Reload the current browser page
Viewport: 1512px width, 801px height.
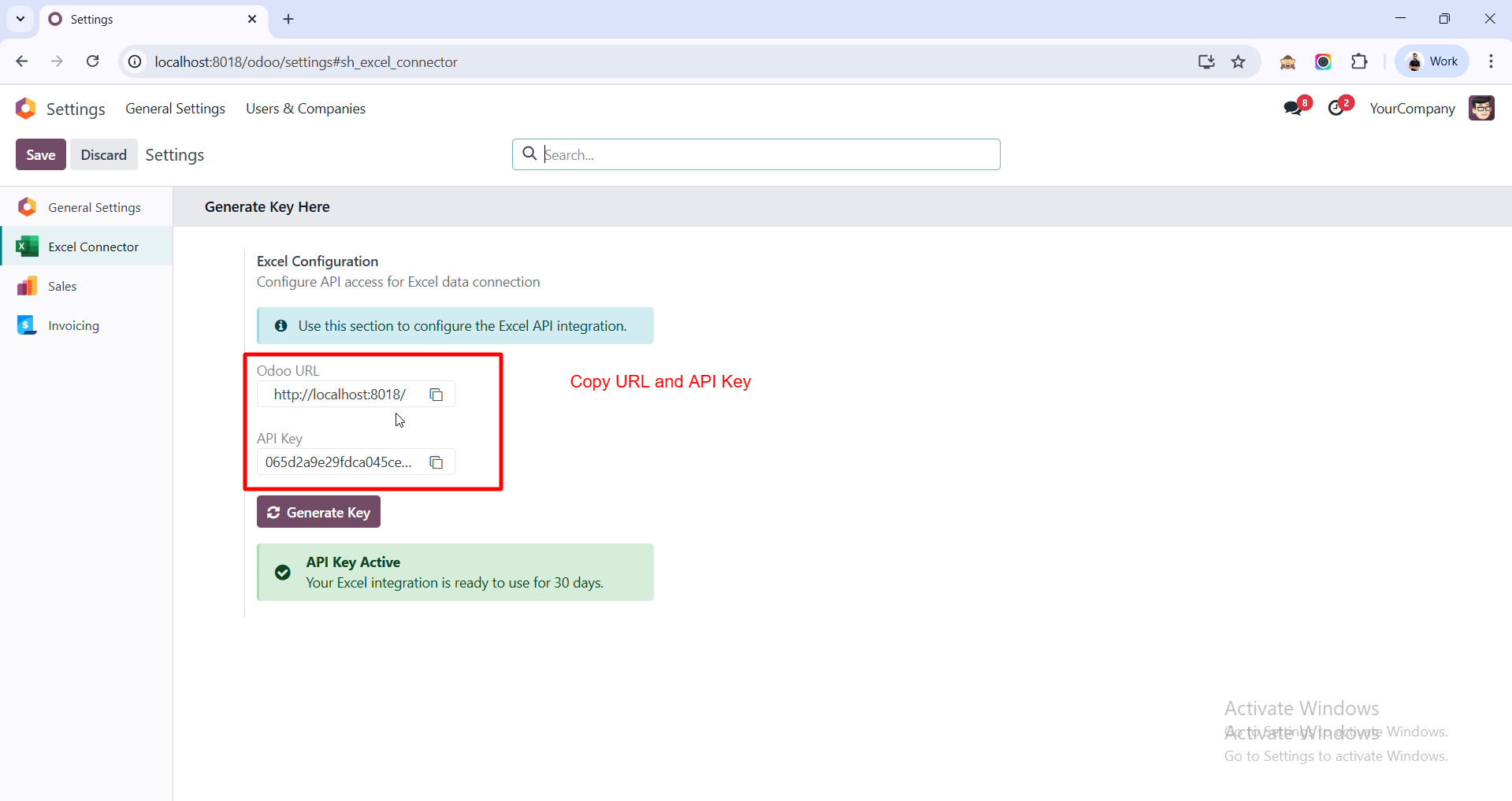click(93, 61)
